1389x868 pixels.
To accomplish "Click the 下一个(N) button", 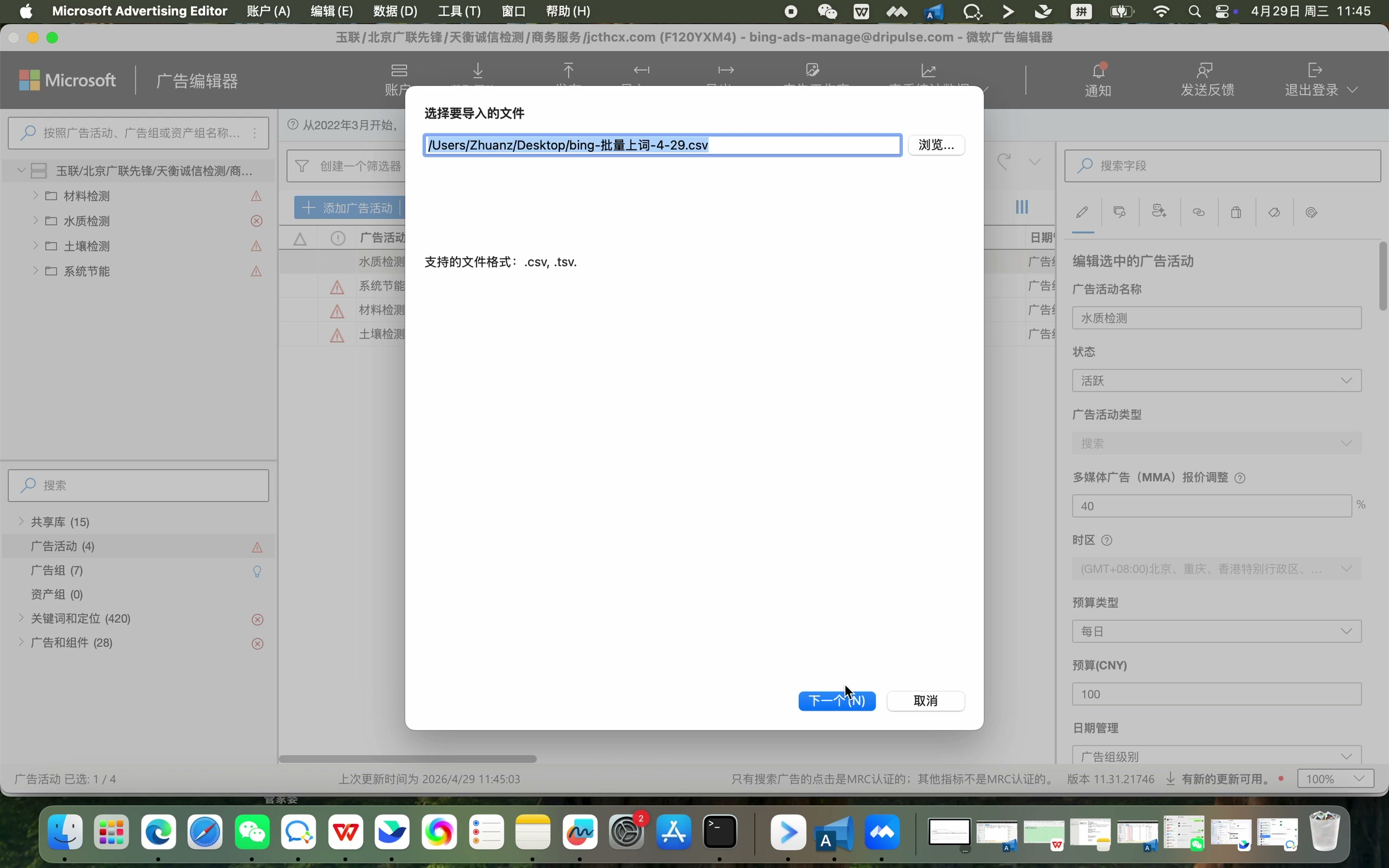I will (x=837, y=701).
